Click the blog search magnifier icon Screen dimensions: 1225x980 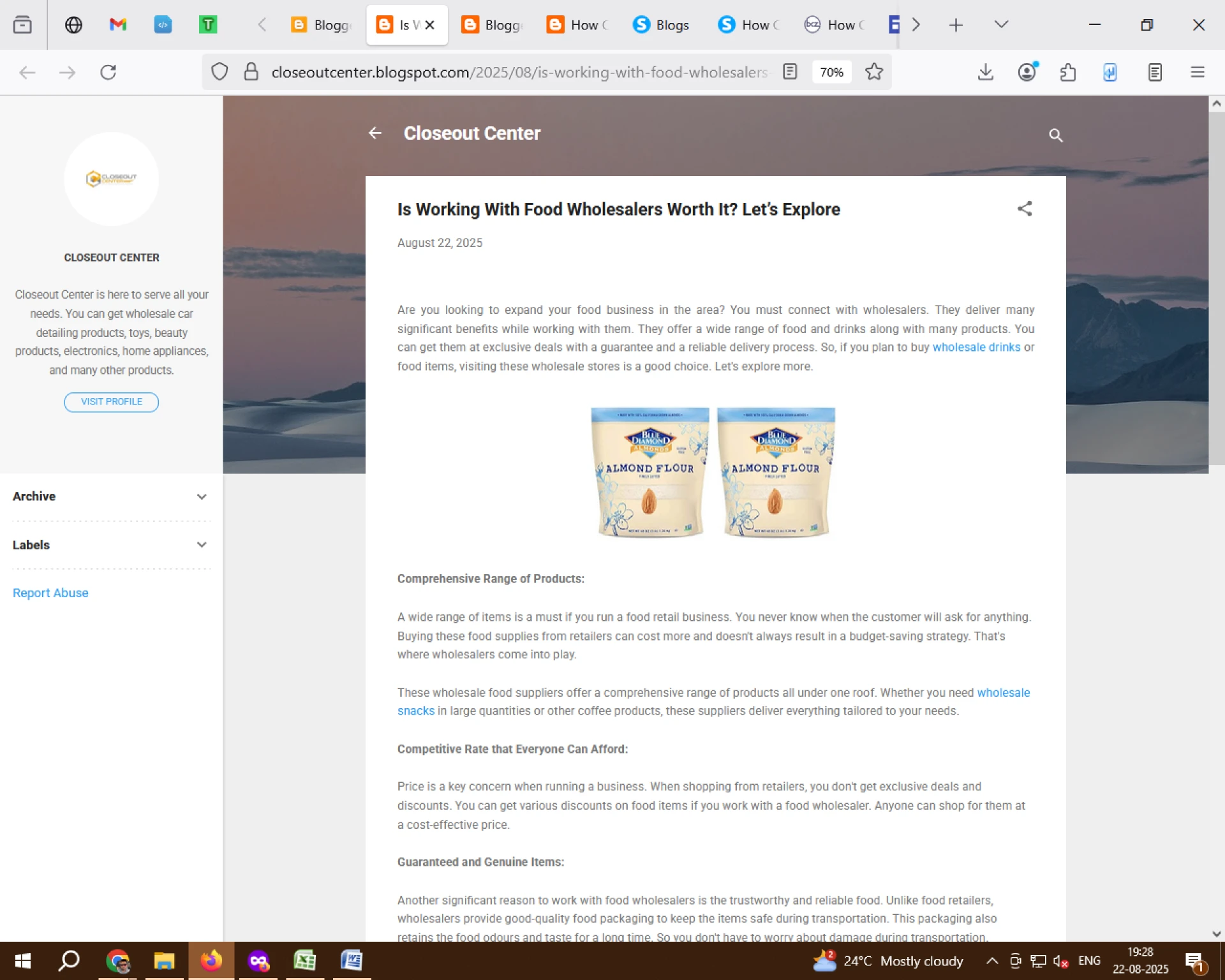pos(1055,135)
